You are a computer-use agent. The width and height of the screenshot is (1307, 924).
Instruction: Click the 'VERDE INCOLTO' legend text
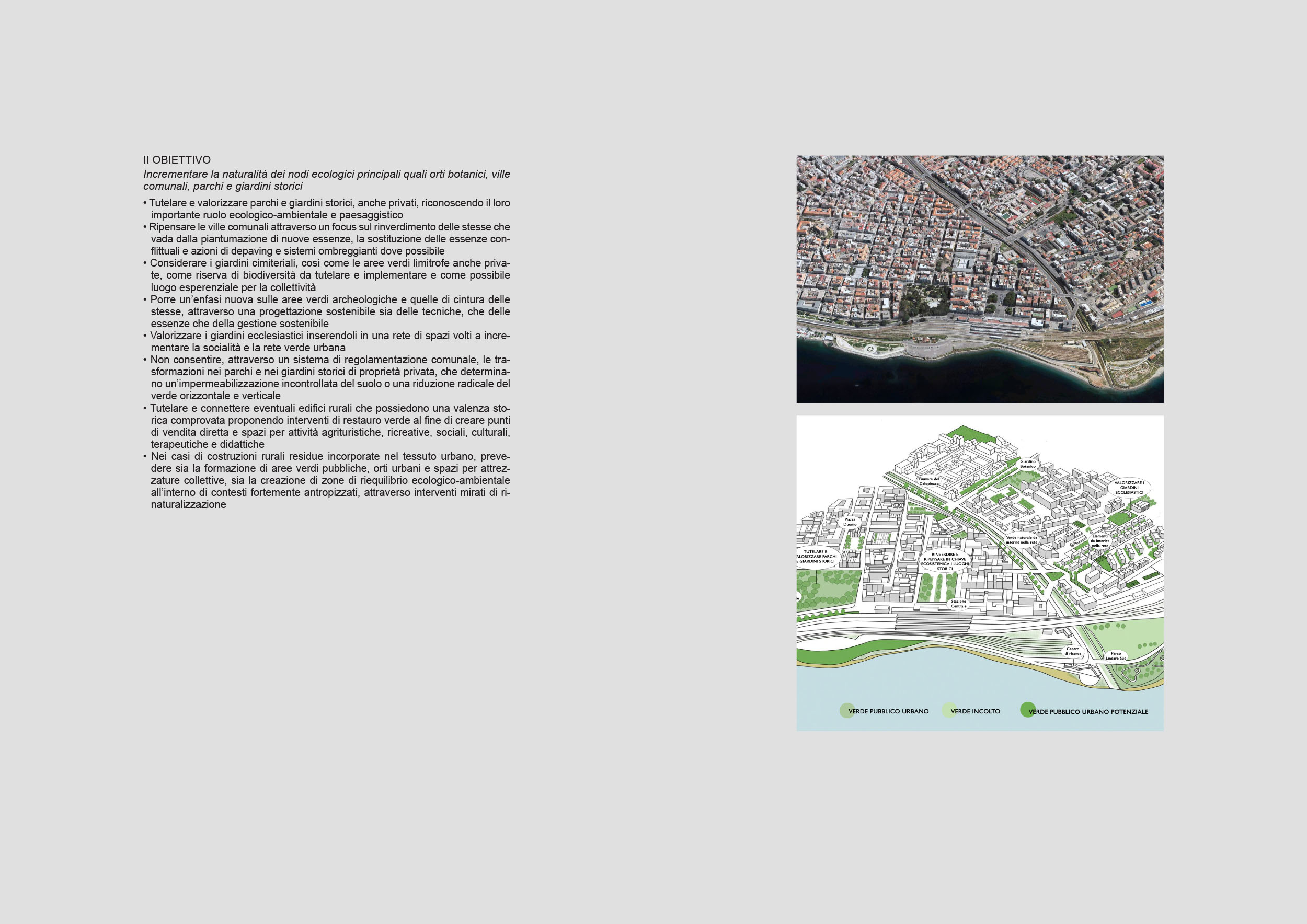coord(975,711)
